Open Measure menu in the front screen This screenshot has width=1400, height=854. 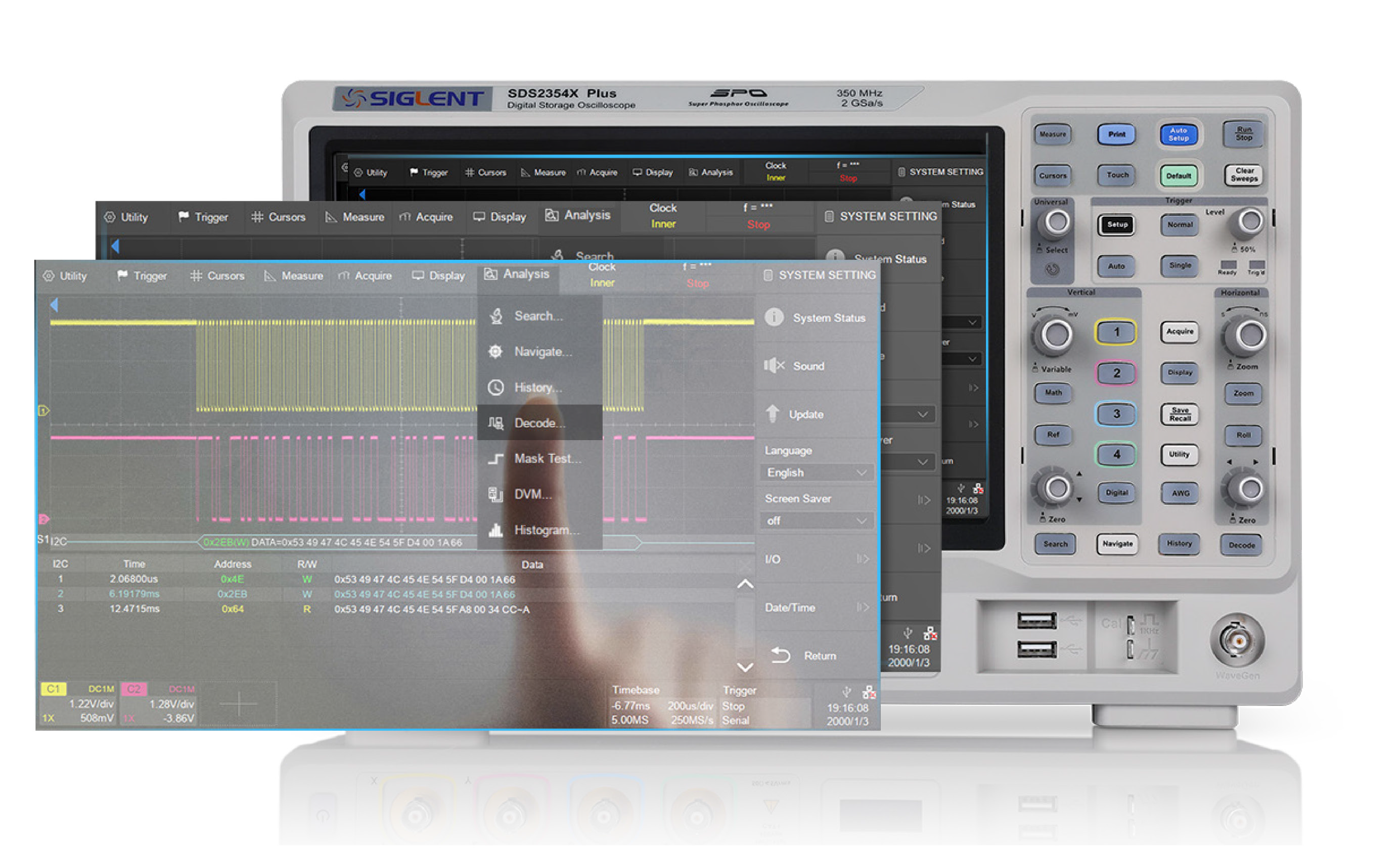pos(294,276)
